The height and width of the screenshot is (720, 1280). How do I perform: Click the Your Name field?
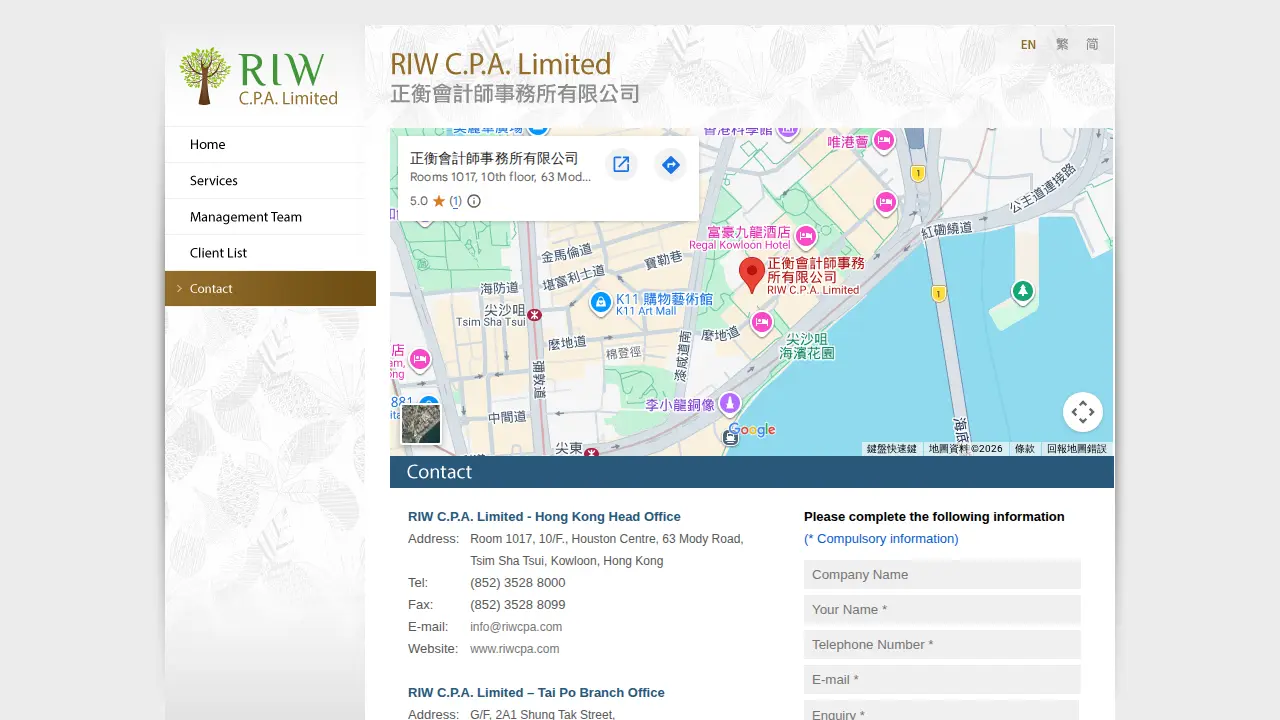point(942,610)
